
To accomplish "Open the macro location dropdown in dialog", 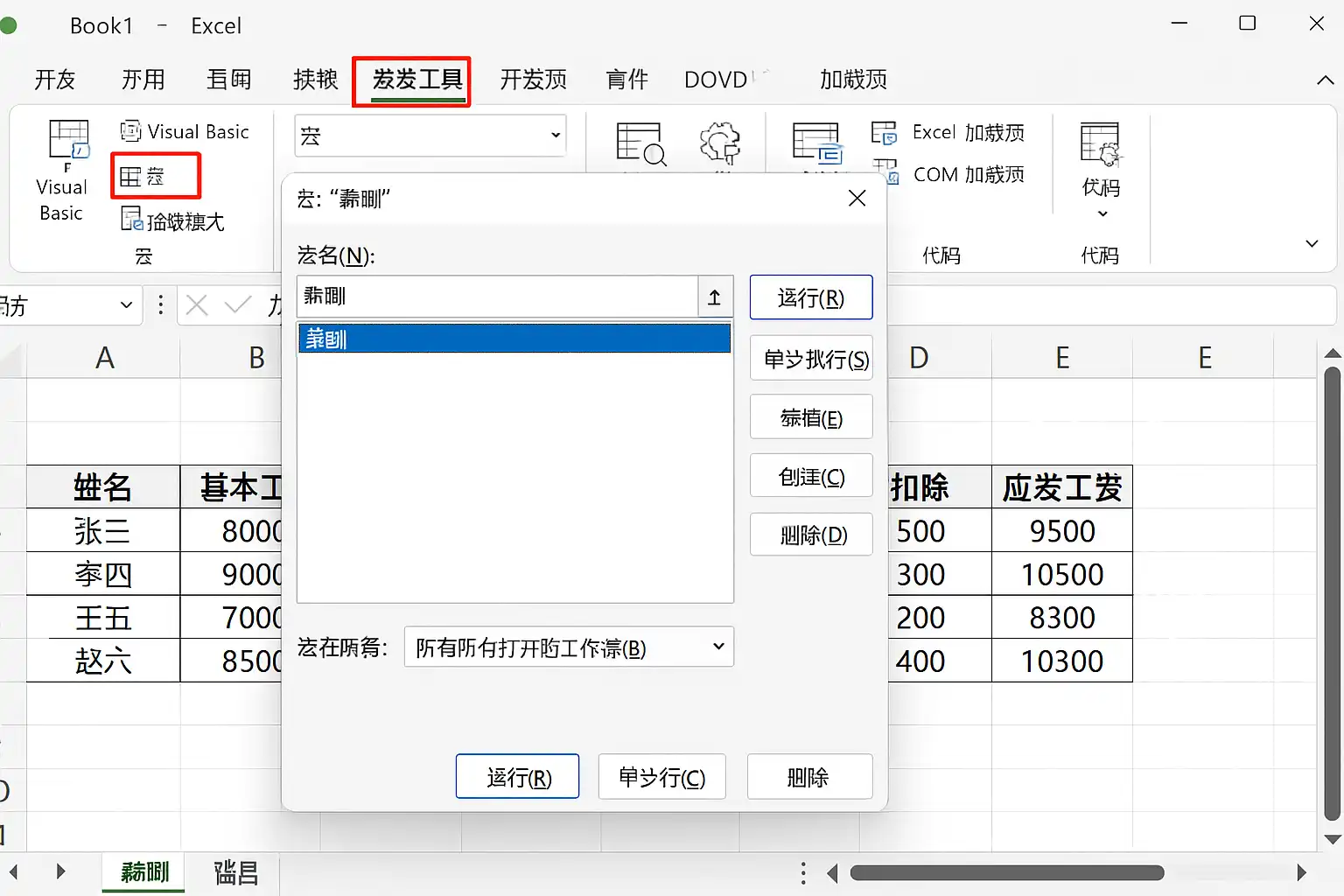I will (718, 647).
